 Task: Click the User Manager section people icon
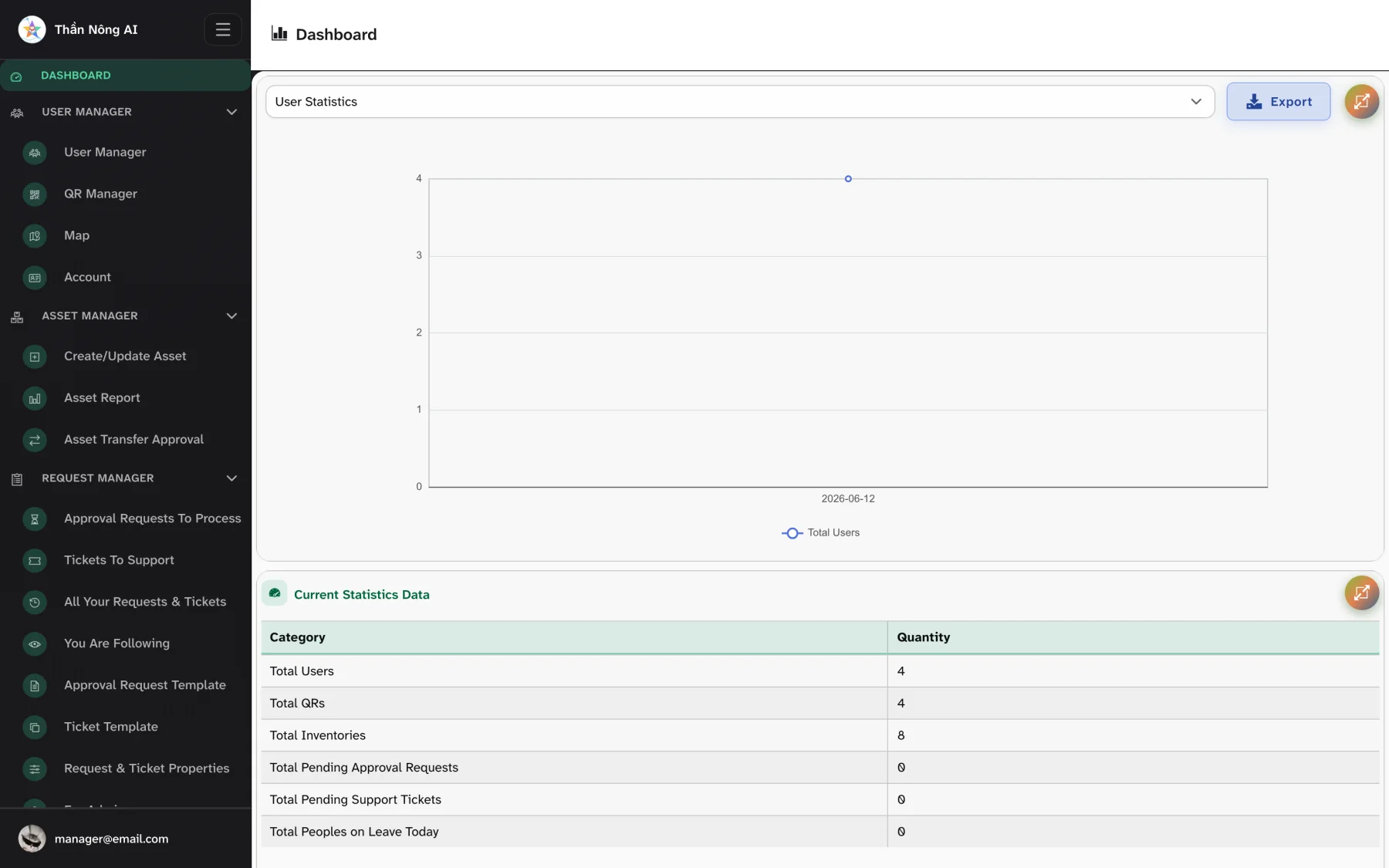[x=17, y=113]
